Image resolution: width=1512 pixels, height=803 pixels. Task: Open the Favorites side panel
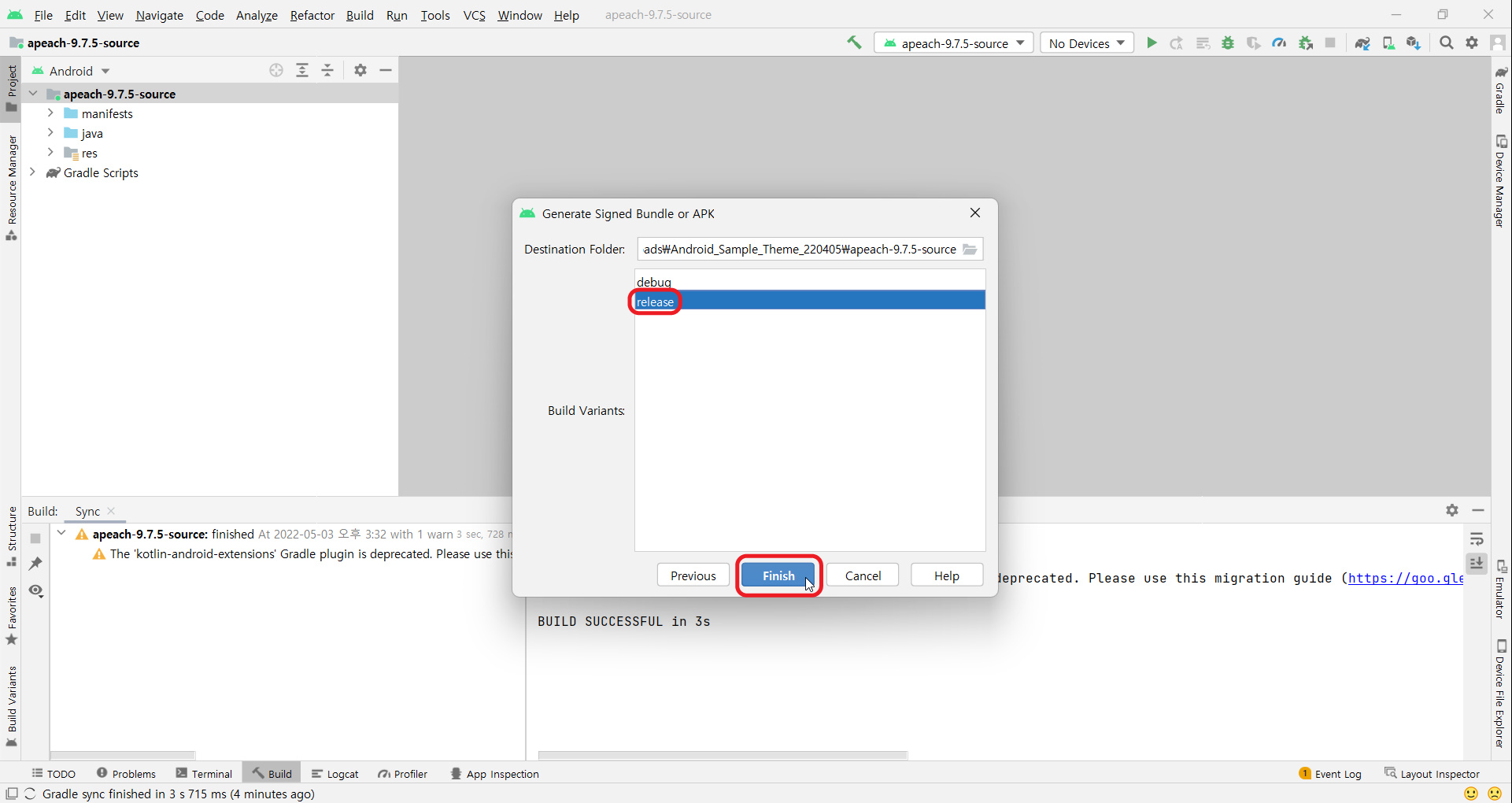(x=12, y=616)
